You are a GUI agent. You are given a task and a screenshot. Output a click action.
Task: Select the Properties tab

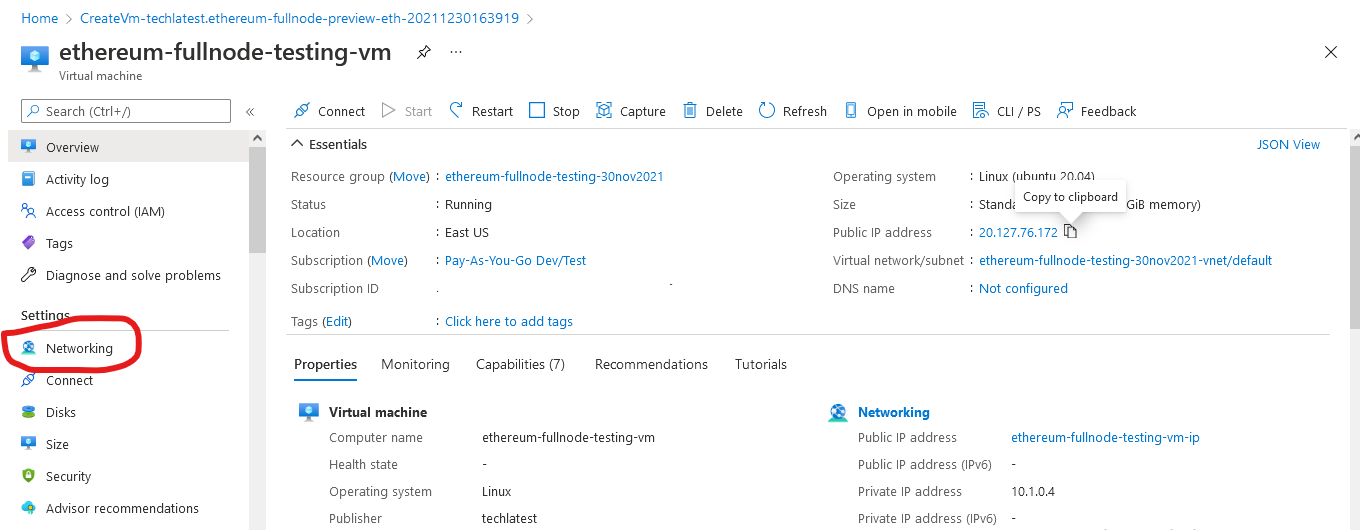click(x=326, y=364)
